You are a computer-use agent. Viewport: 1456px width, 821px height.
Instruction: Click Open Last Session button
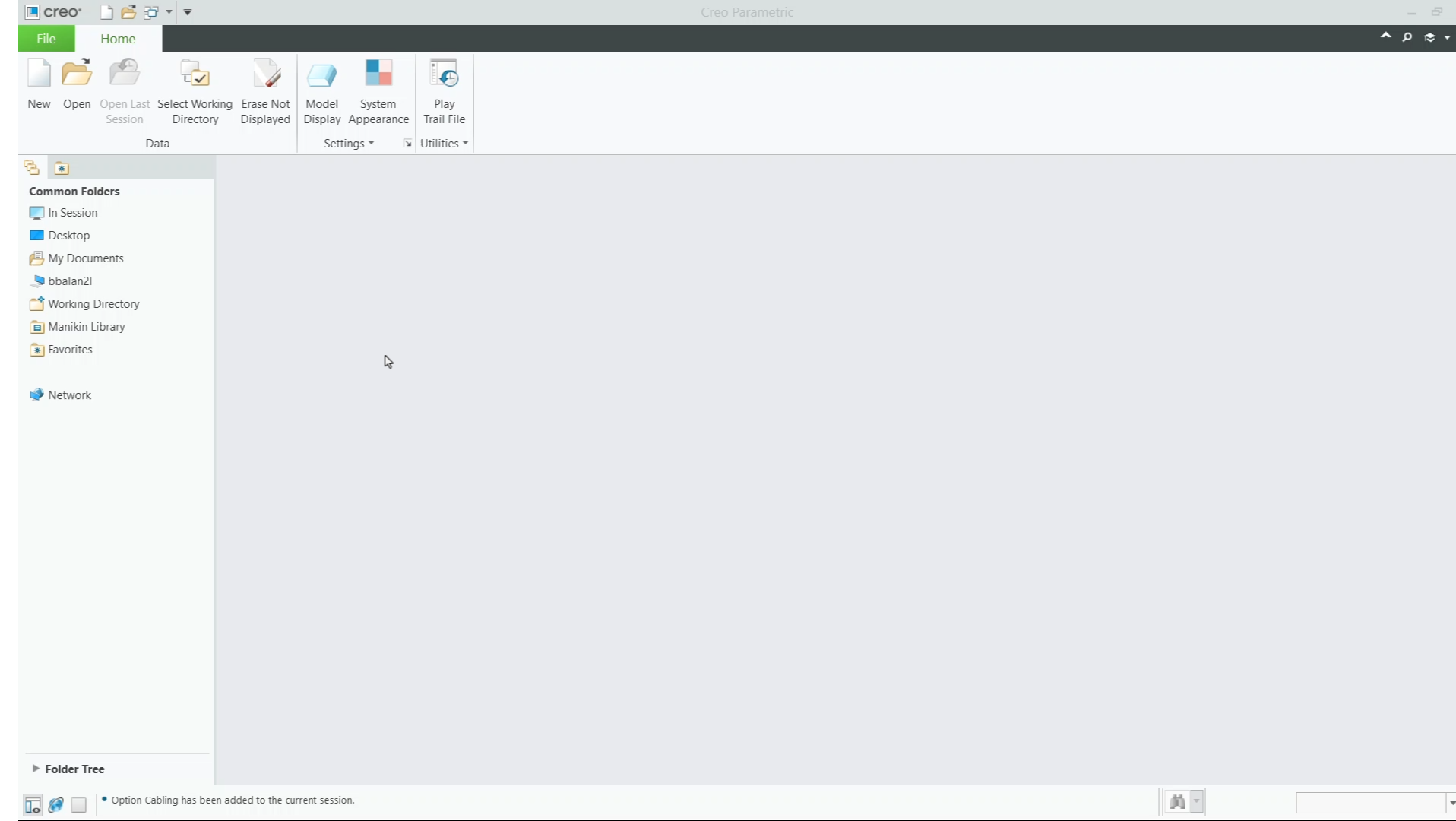point(125,91)
